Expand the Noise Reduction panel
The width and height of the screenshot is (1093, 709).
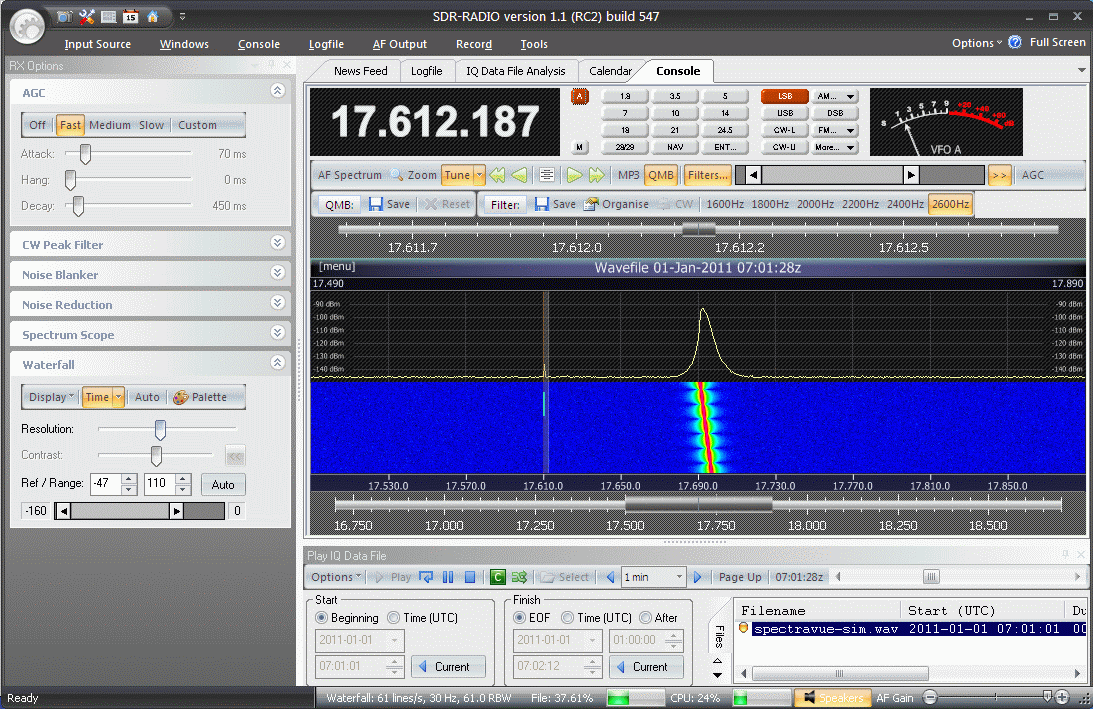pos(277,303)
